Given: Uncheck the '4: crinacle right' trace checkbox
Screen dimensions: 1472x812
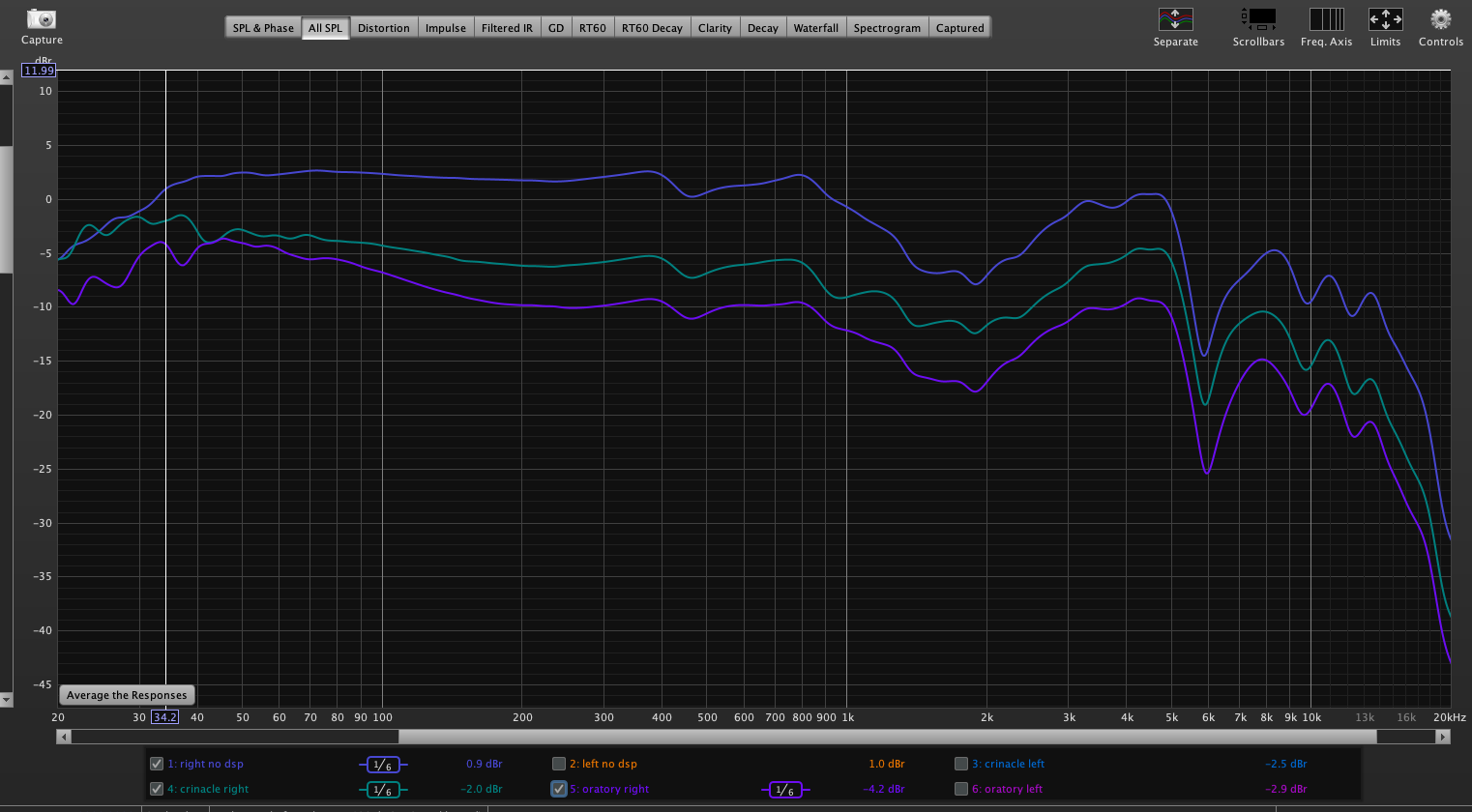Looking at the screenshot, I should pyautogui.click(x=157, y=789).
